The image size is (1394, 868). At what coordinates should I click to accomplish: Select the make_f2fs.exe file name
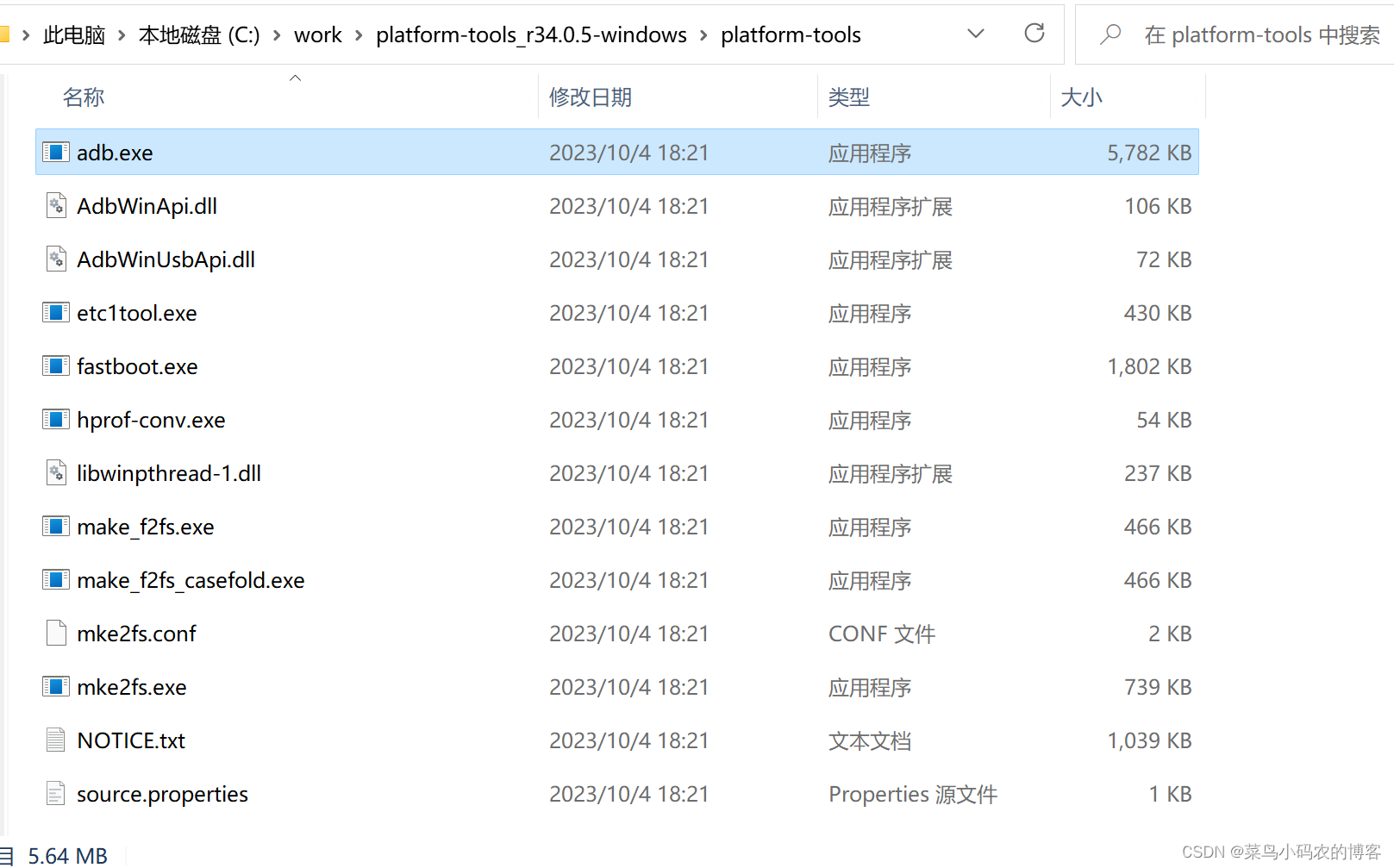click(145, 527)
